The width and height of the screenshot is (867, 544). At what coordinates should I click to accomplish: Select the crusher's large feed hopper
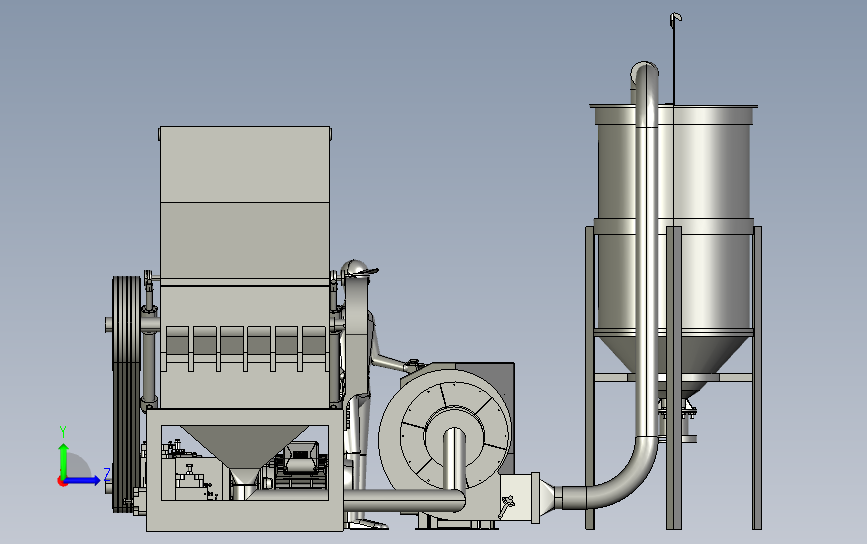pyautogui.click(x=245, y=205)
